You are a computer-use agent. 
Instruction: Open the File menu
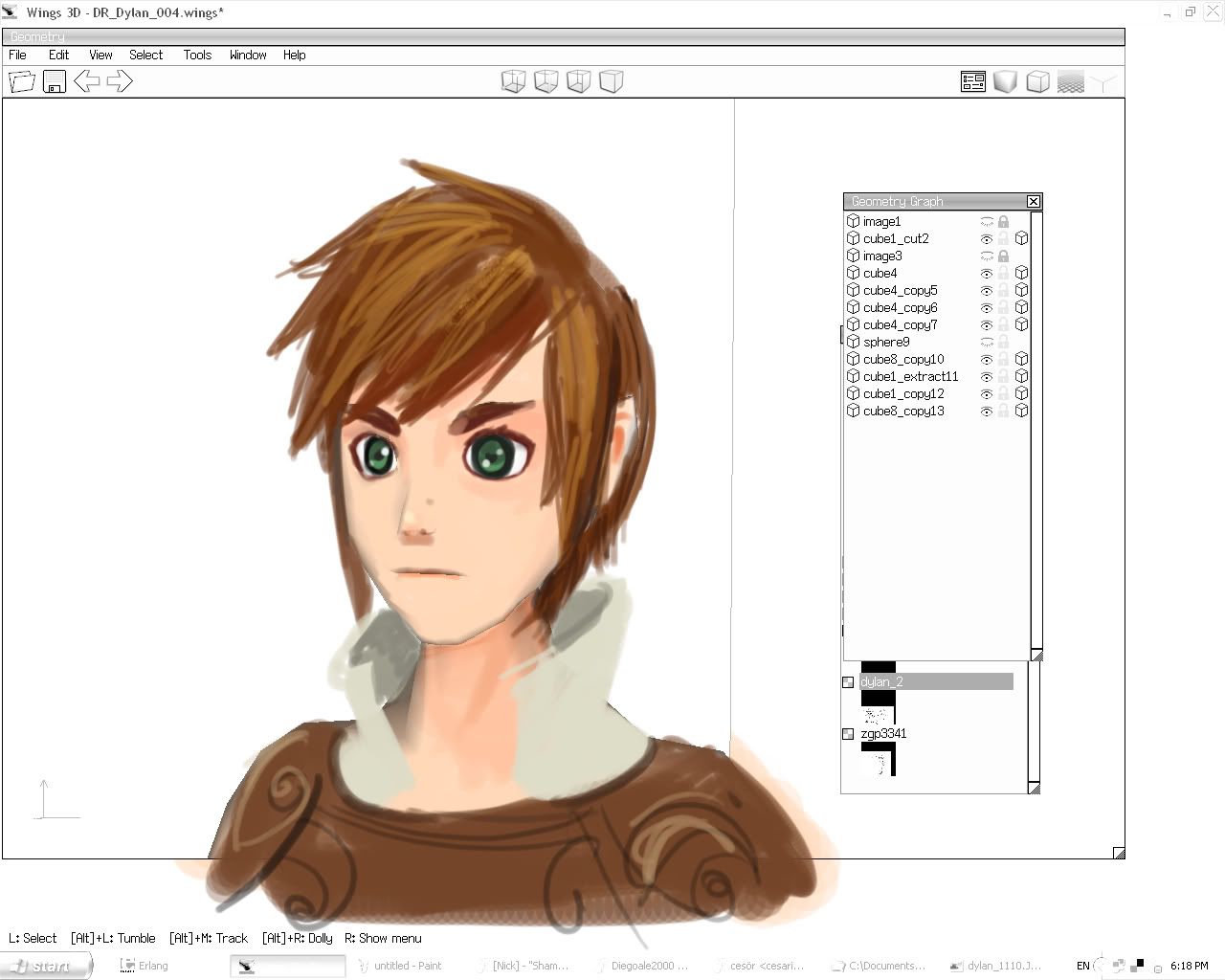17,55
